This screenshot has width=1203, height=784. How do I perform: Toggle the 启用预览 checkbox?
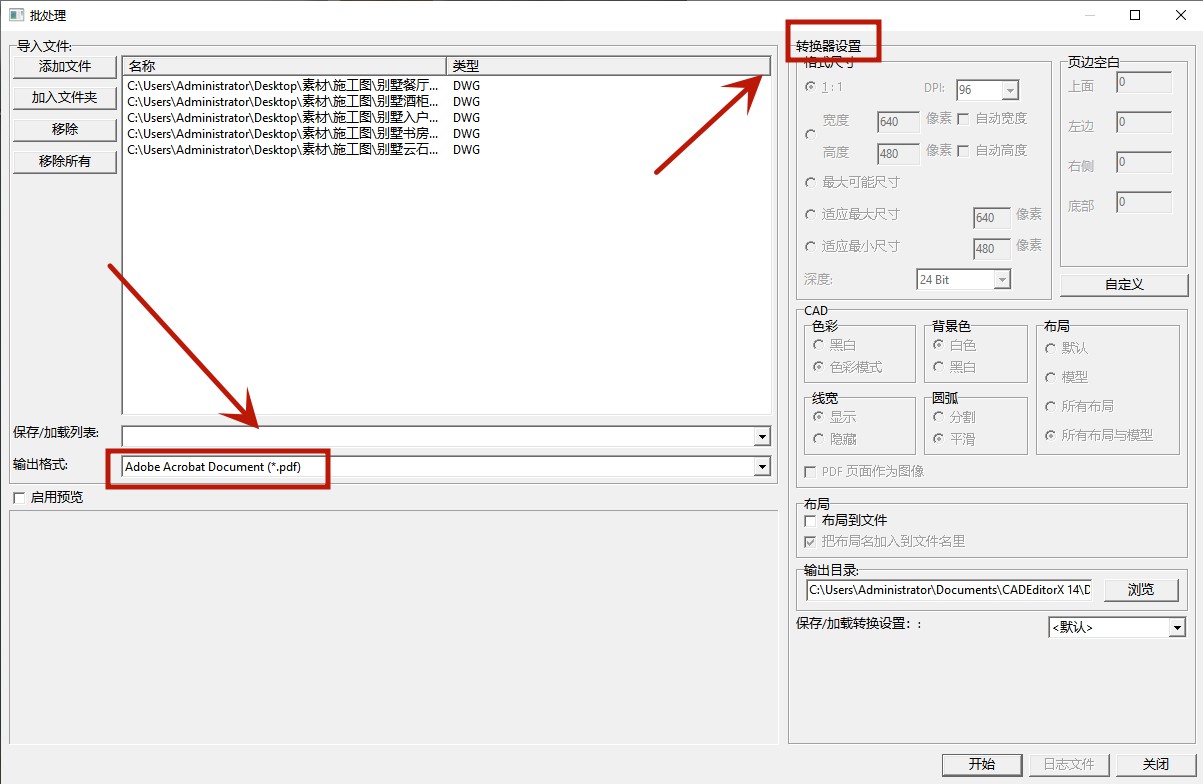pyautogui.click(x=19, y=498)
